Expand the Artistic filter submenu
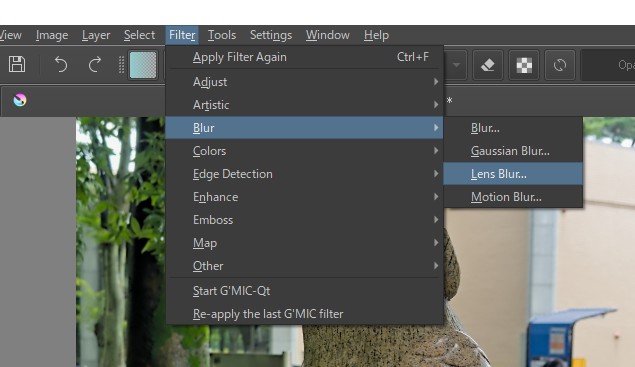This screenshot has width=635, height=367. 305,105
